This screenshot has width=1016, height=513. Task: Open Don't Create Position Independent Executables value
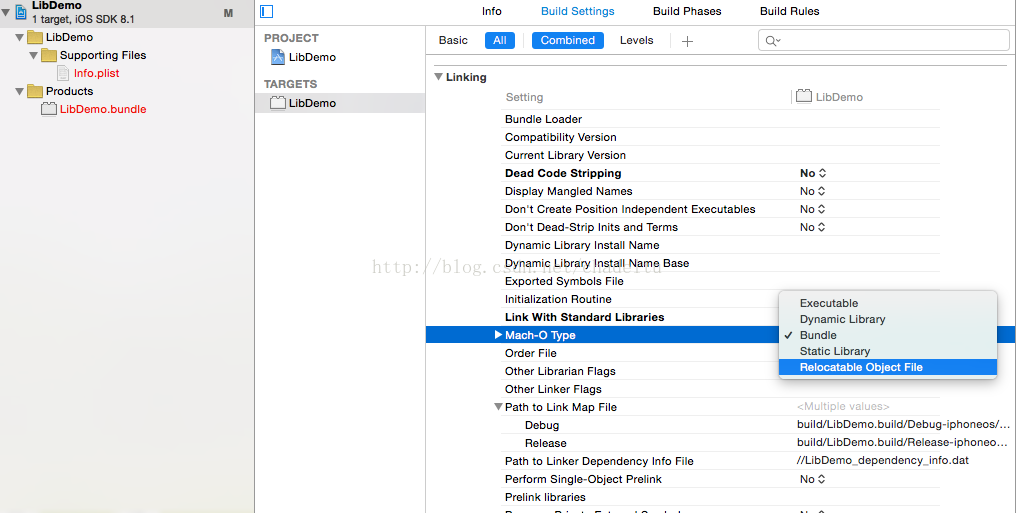pyautogui.click(x=813, y=209)
